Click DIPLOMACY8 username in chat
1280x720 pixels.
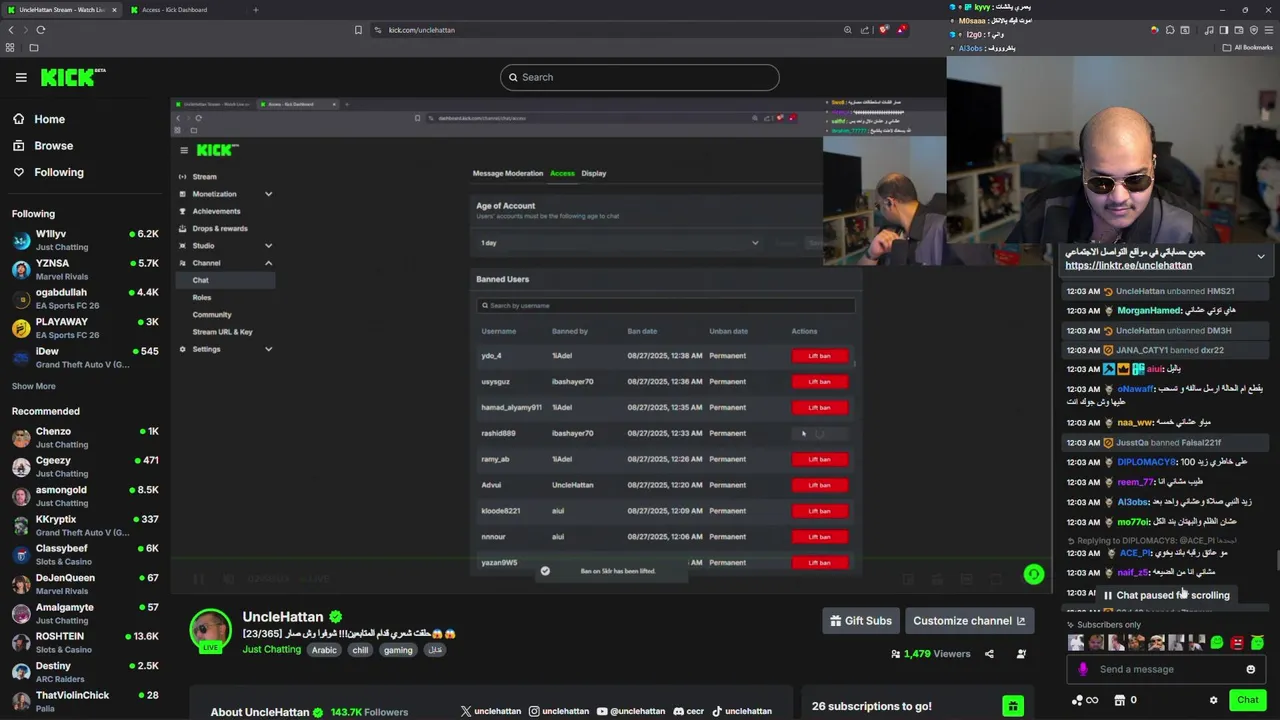(x=1147, y=462)
